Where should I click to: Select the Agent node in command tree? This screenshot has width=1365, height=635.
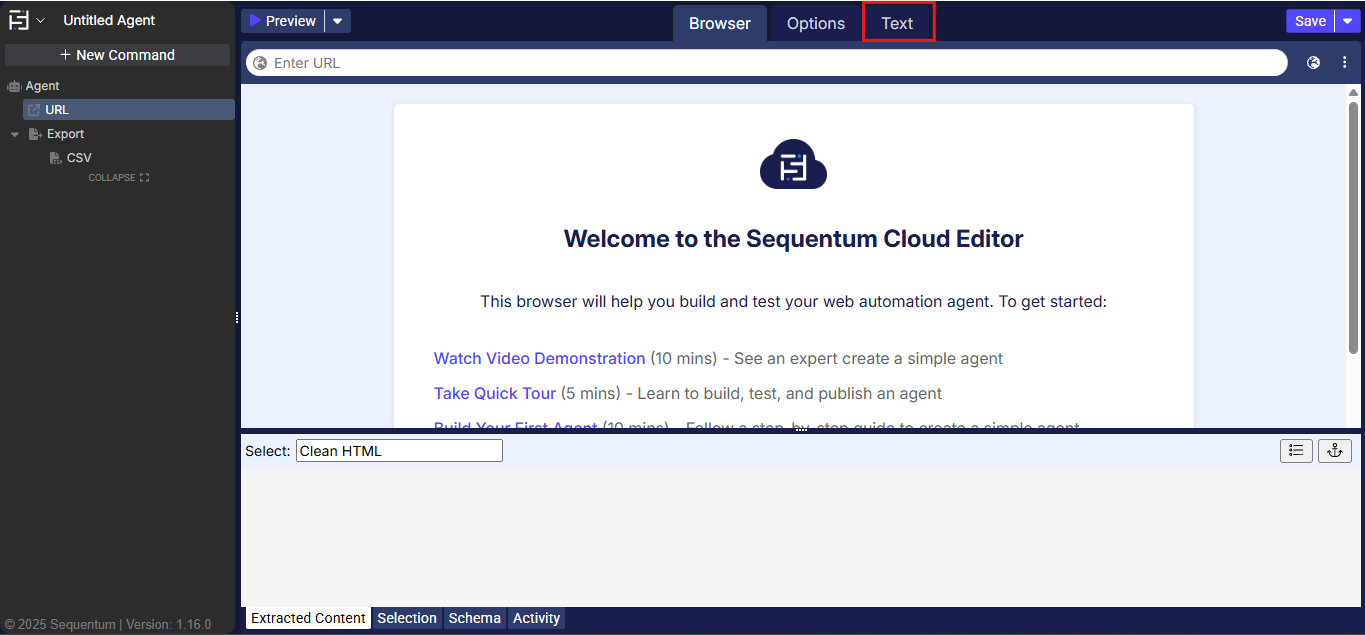point(42,86)
